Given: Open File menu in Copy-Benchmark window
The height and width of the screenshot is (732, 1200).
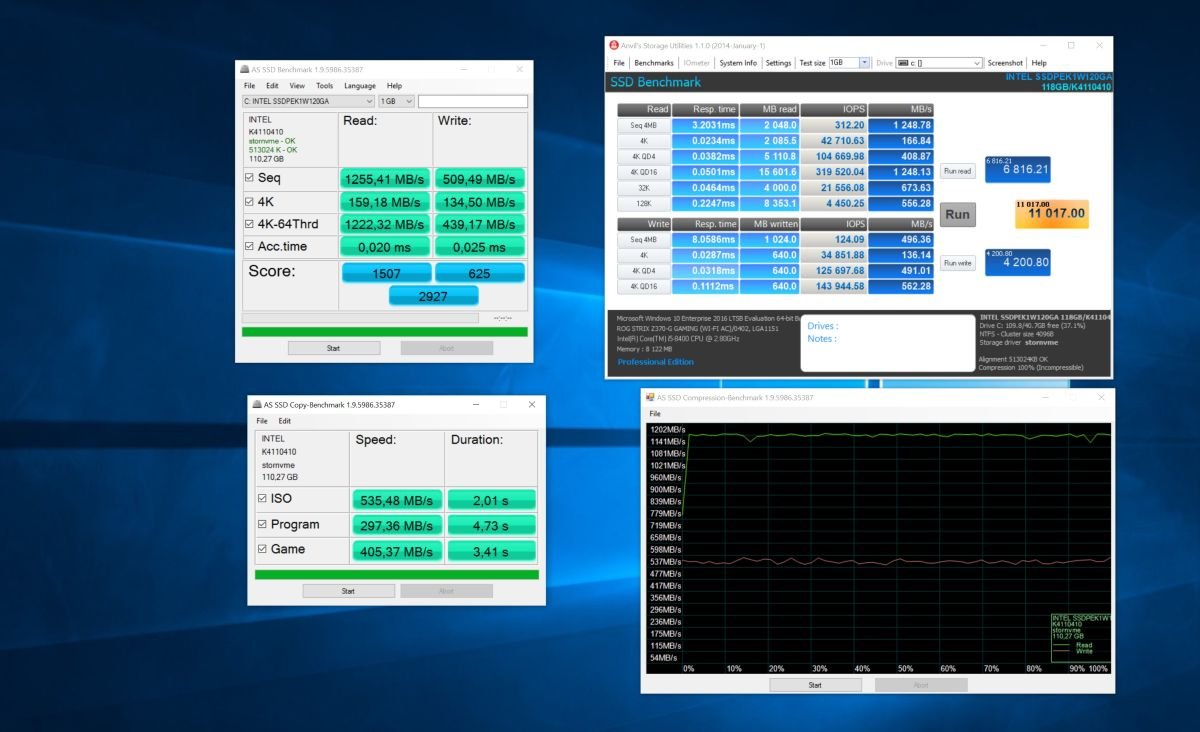Looking at the screenshot, I should (x=263, y=421).
